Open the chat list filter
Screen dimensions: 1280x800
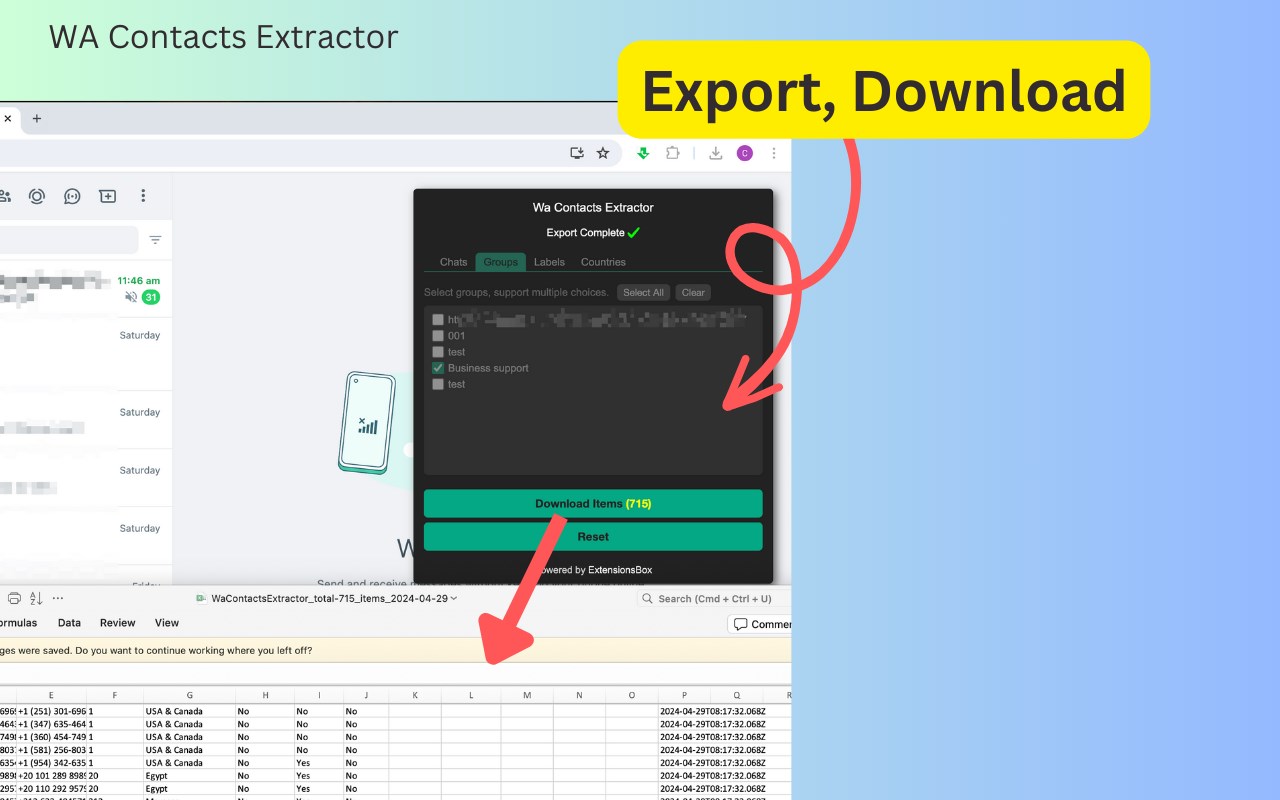point(155,240)
